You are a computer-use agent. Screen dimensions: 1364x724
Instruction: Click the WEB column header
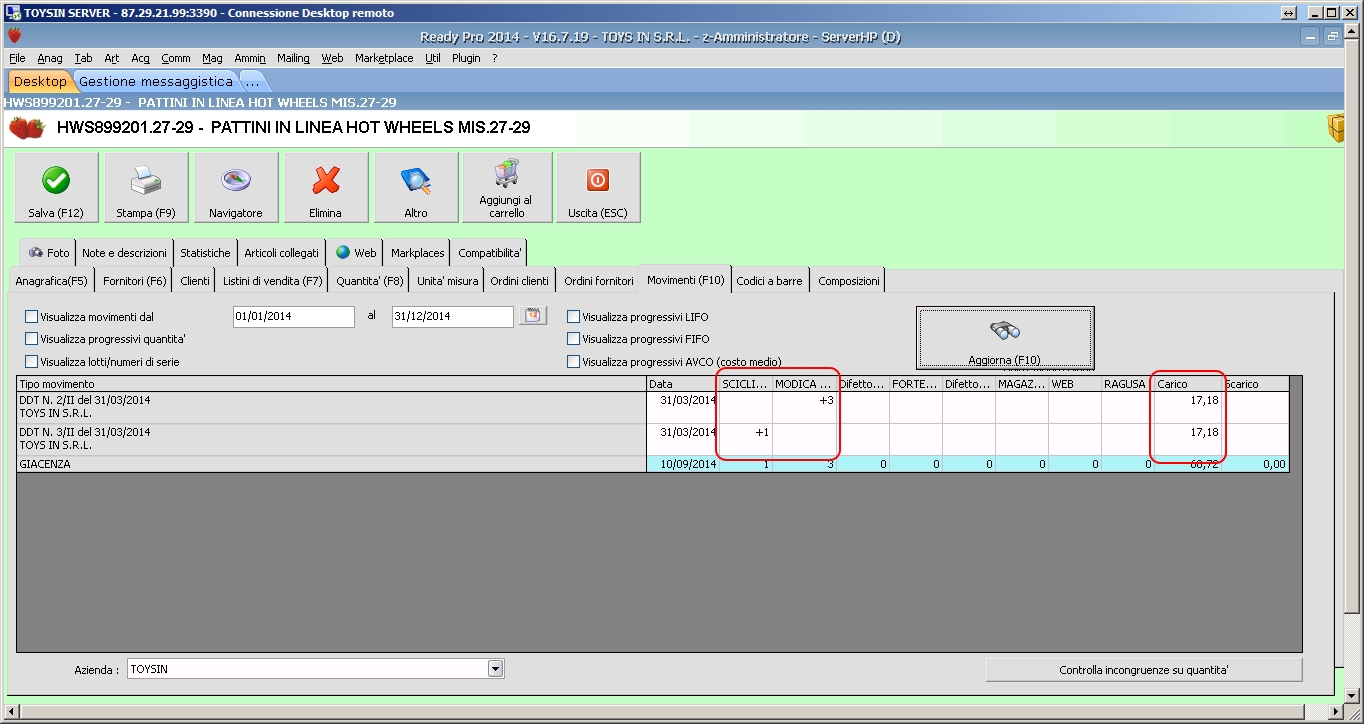tap(1075, 384)
